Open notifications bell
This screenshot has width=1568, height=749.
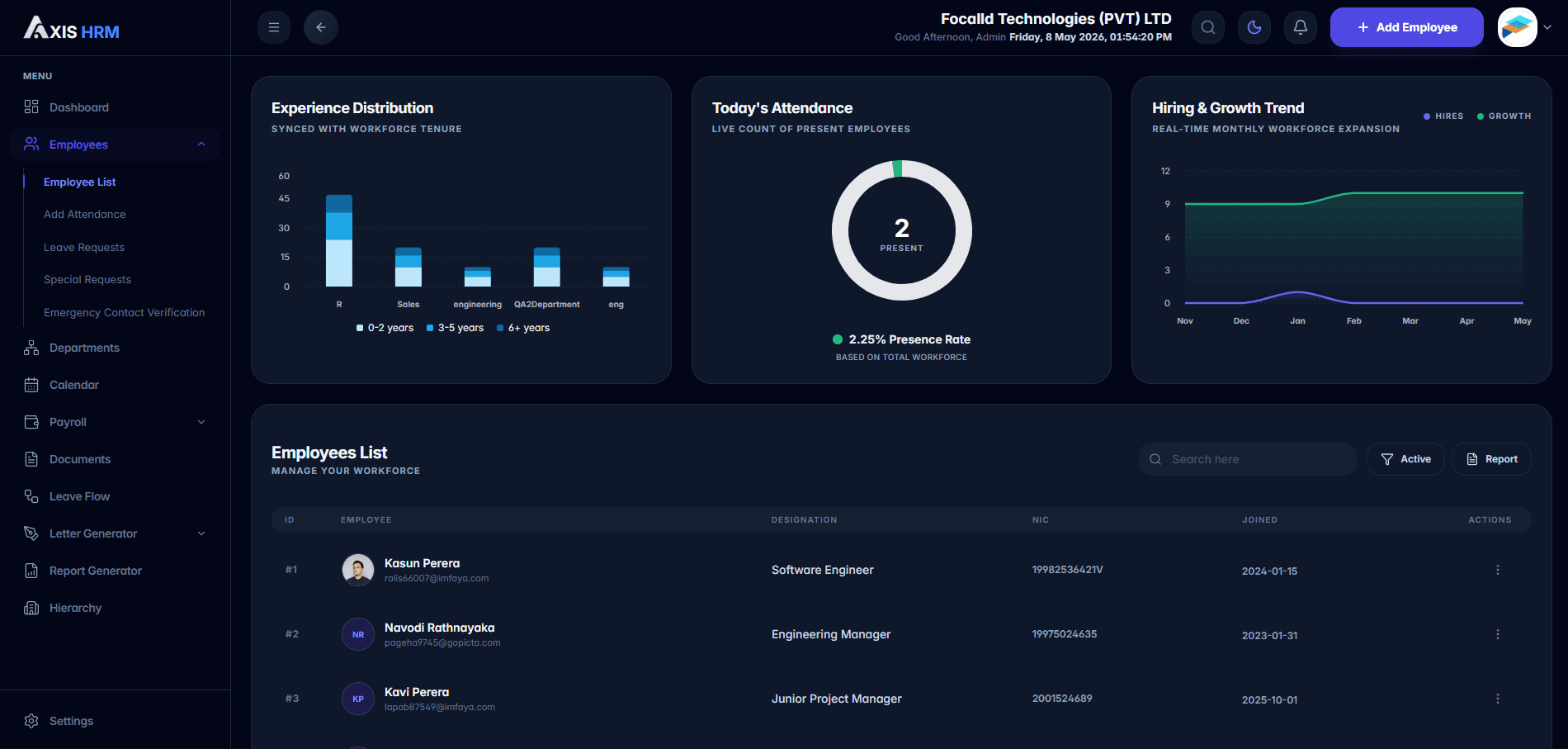[1301, 27]
